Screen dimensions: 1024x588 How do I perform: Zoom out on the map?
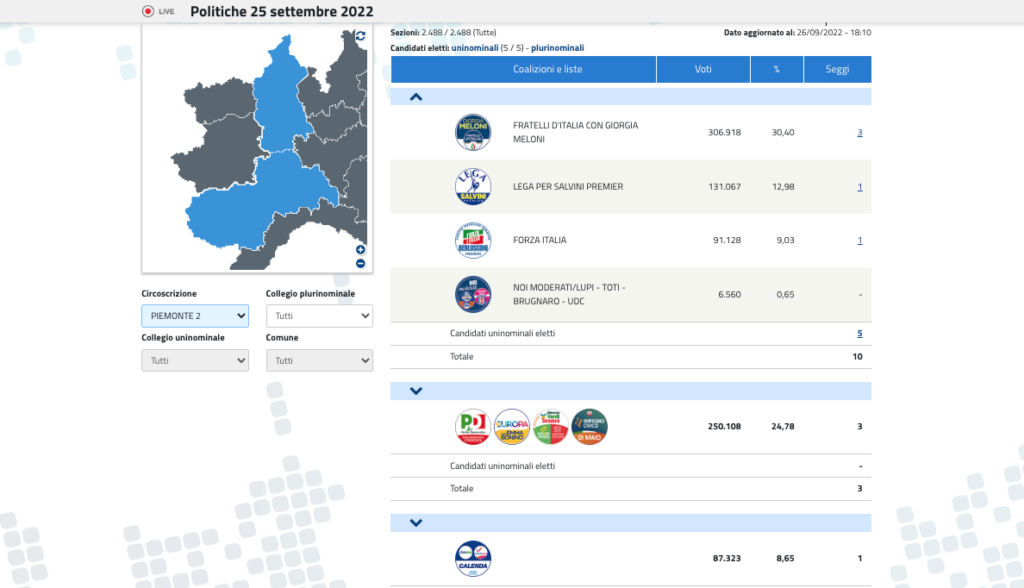click(360, 263)
